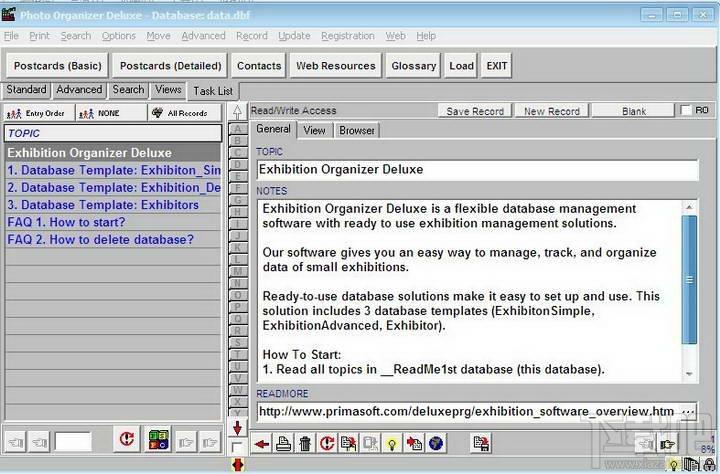Toggle the small checkbox below alphabet index
This screenshot has width=720, height=474.
pos(237,447)
